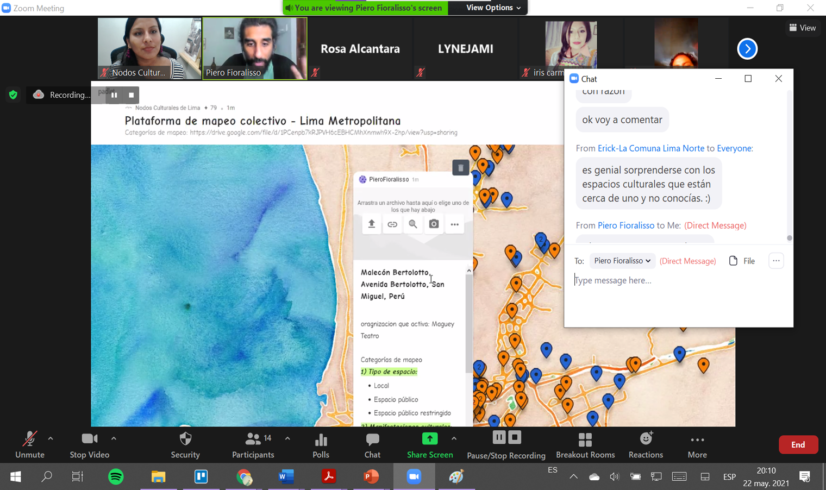The image size is (826, 490).
Task: Open Breakout Rooms
Action: (585, 443)
